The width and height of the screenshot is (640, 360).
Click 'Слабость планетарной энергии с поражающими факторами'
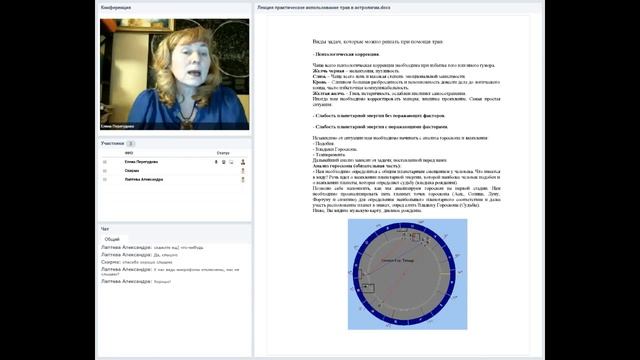[x=380, y=127]
